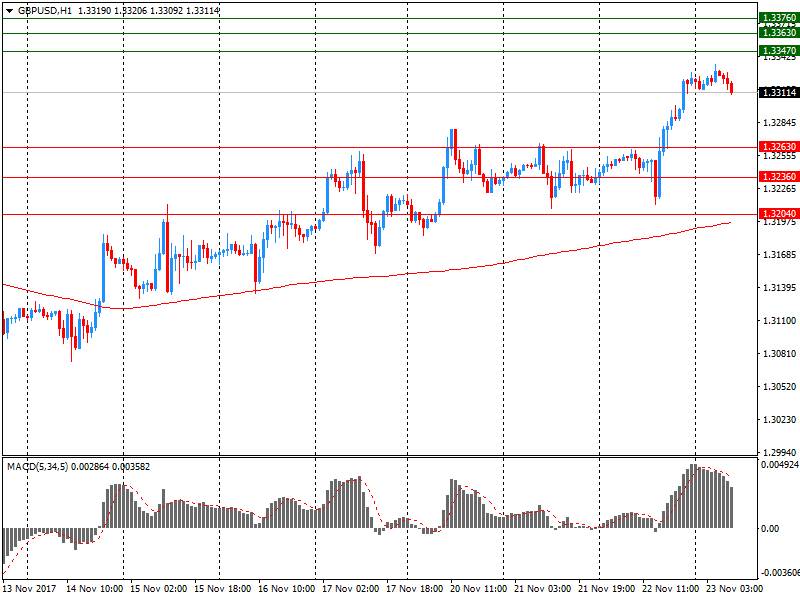Click the 23 Nov 03:00 time label
This screenshot has width=800, height=600.
[x=735, y=589]
